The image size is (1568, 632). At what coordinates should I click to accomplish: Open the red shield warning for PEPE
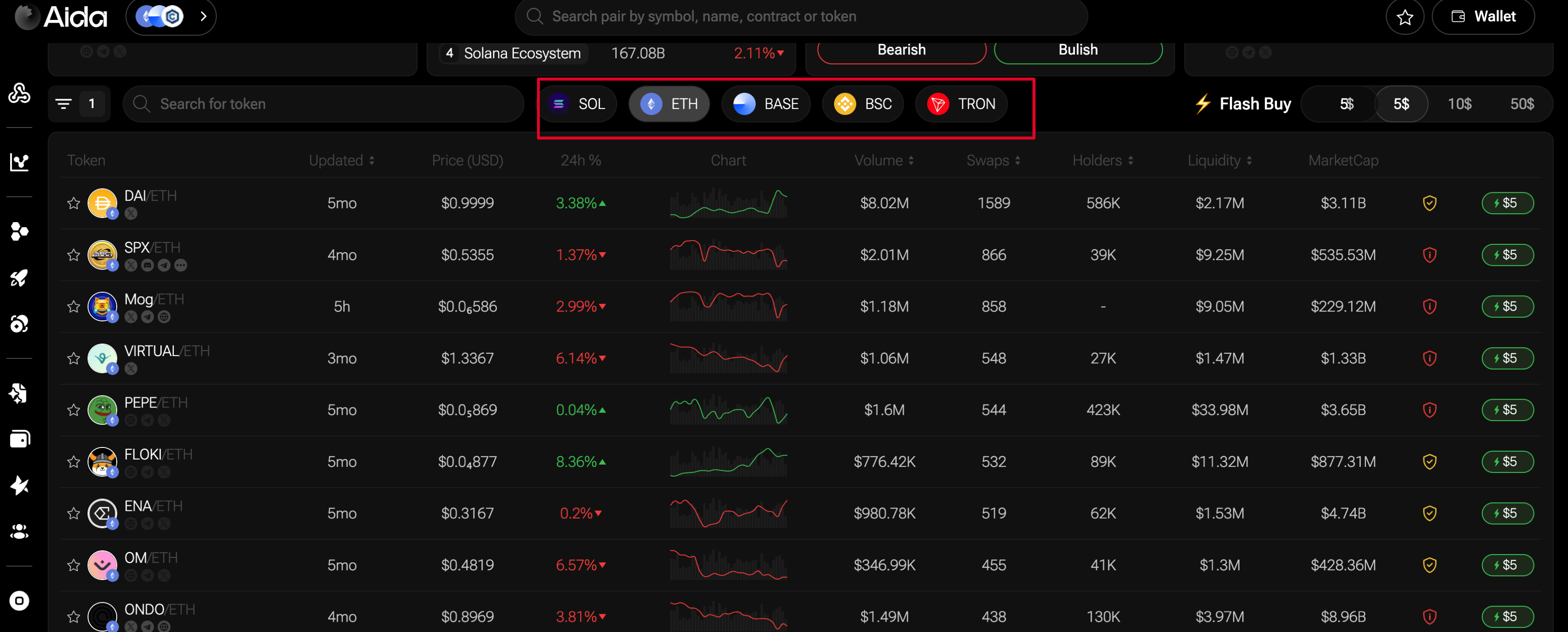click(x=1429, y=410)
